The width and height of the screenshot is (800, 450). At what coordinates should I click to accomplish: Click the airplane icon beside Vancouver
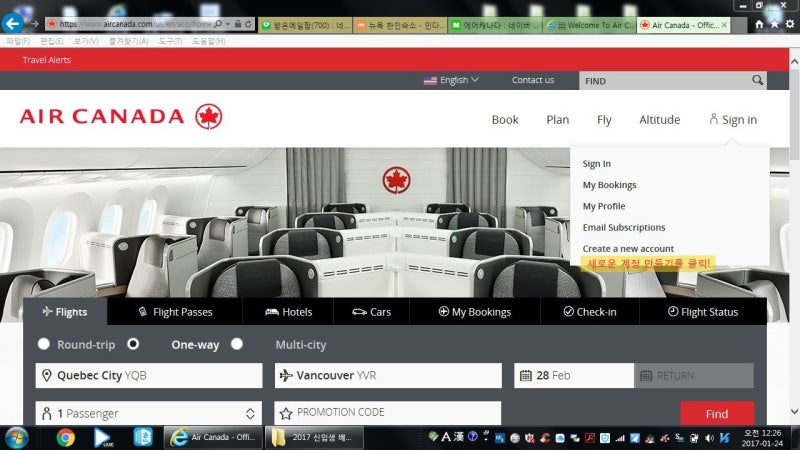point(286,376)
